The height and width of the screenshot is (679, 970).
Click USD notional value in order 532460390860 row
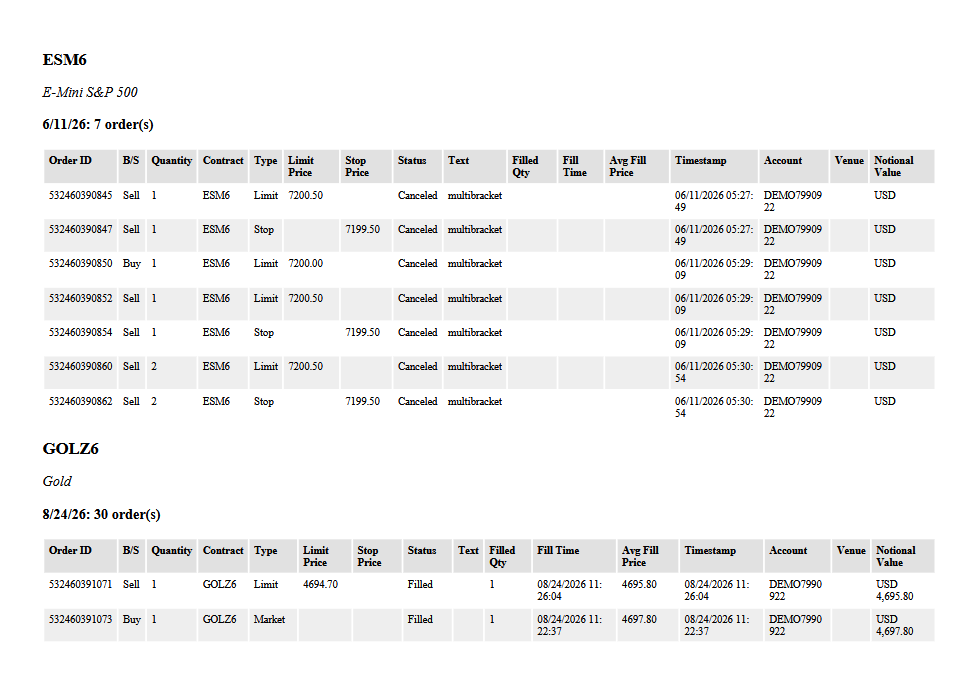[x=885, y=367]
